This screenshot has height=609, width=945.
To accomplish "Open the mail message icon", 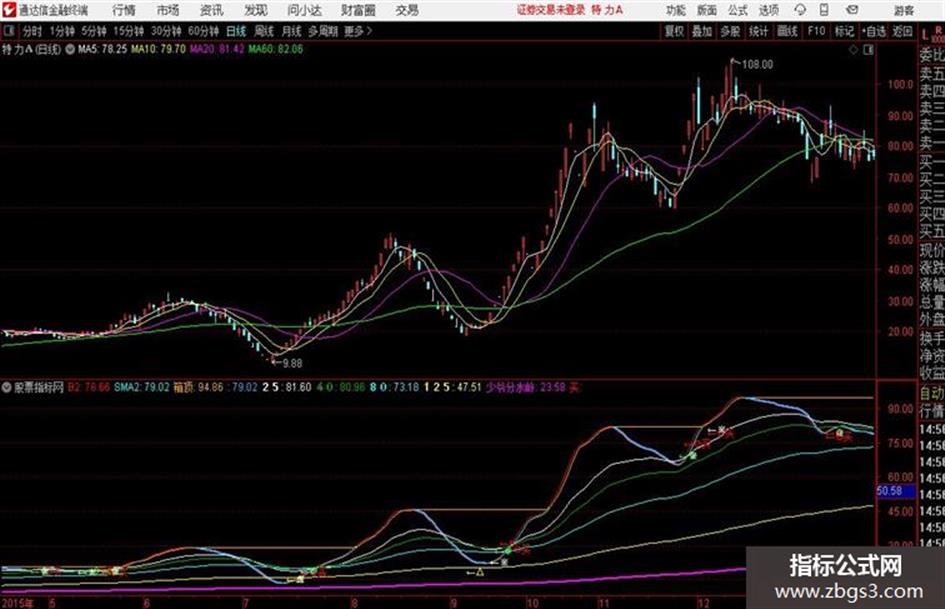I will coord(852,10).
